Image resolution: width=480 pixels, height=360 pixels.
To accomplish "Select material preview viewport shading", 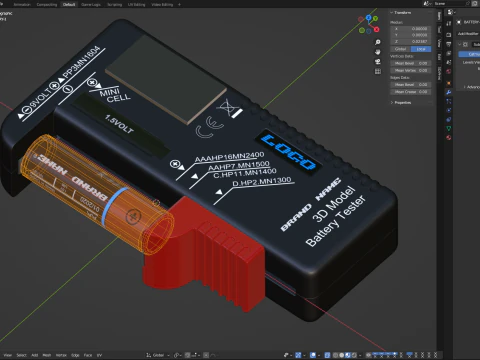I will click(x=348, y=355).
